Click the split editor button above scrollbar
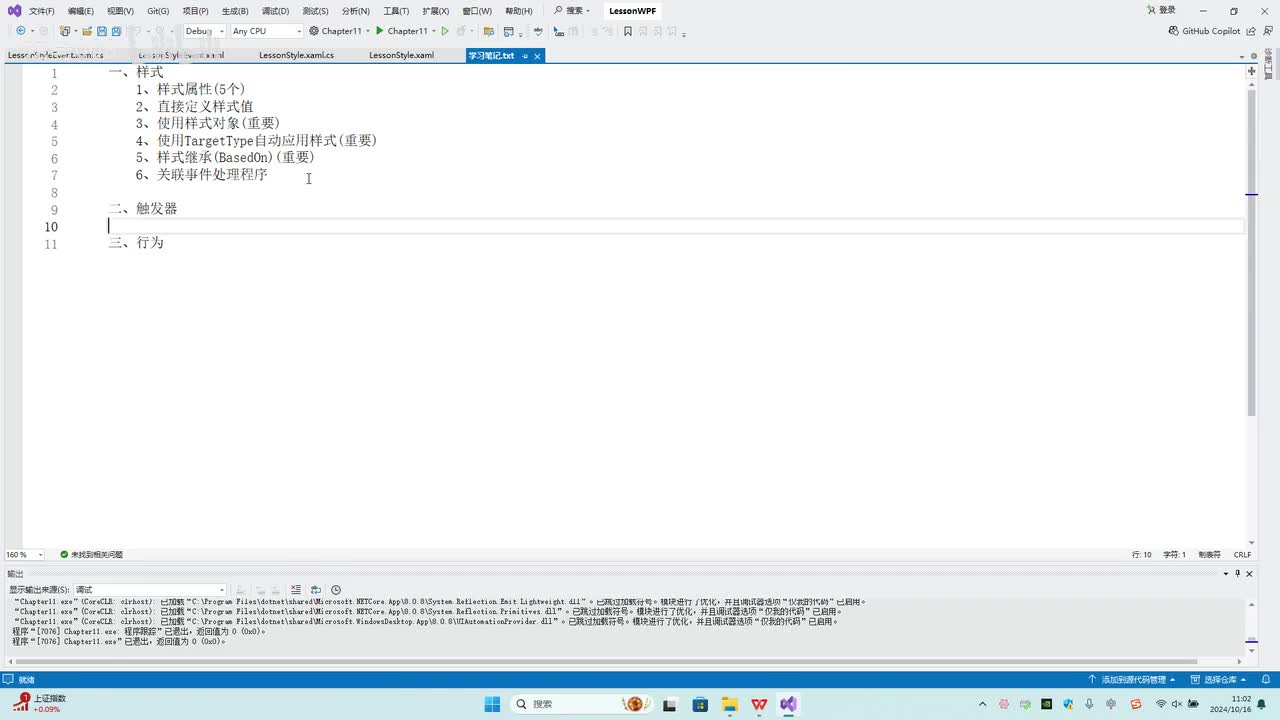 [x=1251, y=72]
